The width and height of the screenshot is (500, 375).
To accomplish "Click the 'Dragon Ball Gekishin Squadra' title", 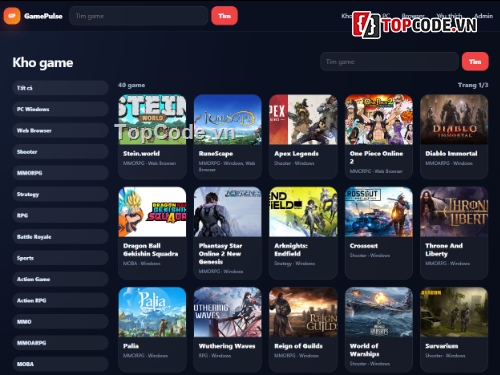I will [x=150, y=250].
